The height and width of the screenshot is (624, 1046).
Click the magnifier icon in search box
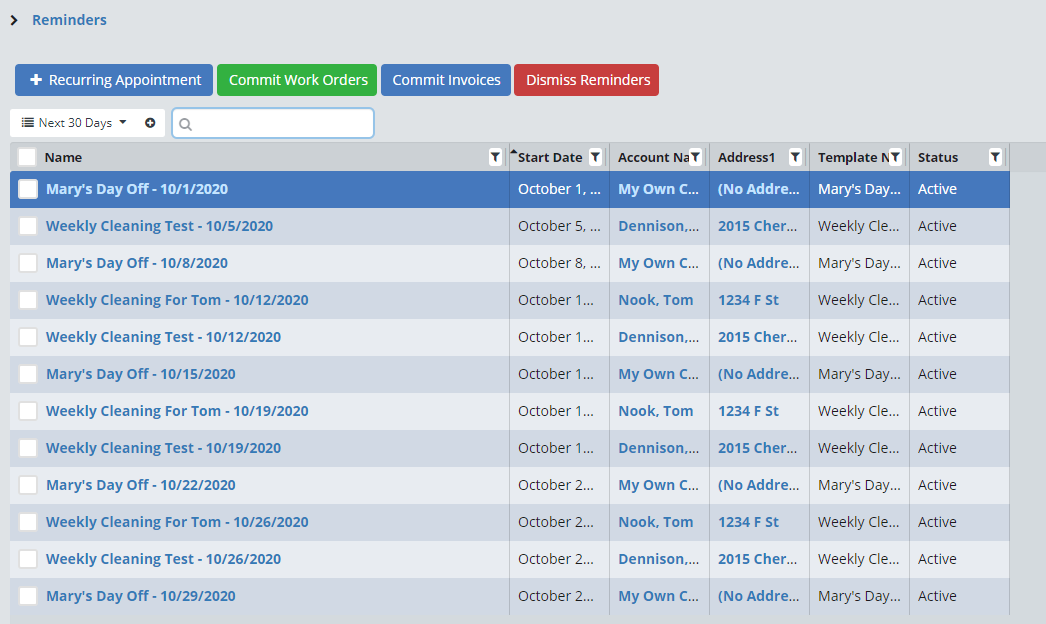[185, 124]
